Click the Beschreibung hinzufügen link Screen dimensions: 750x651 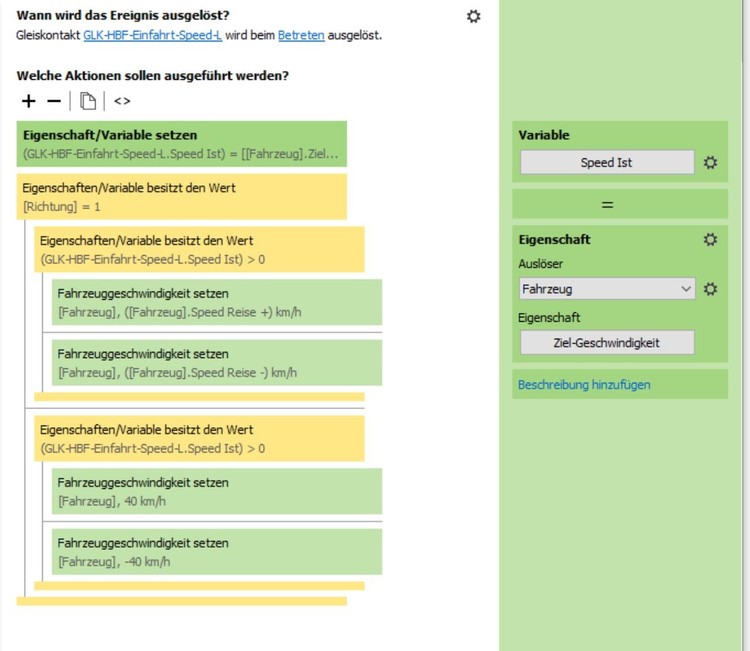click(584, 384)
